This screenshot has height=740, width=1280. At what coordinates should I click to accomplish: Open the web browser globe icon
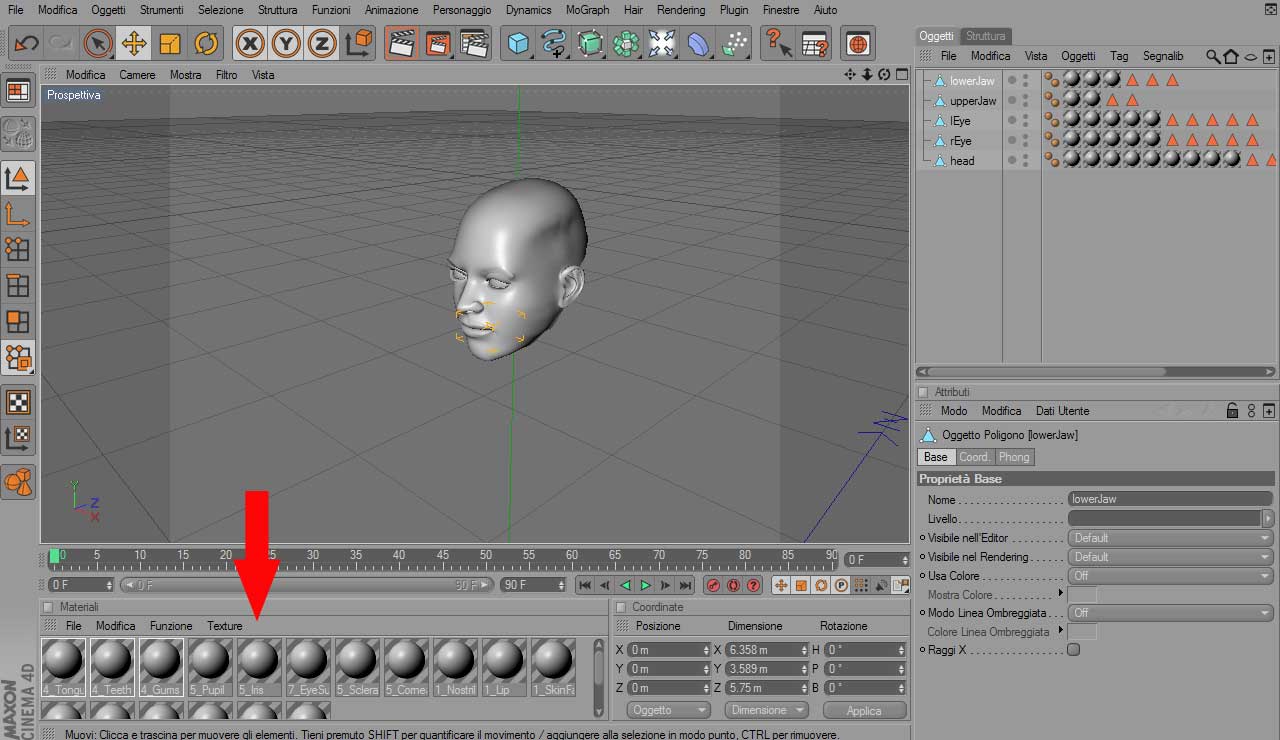click(x=858, y=43)
